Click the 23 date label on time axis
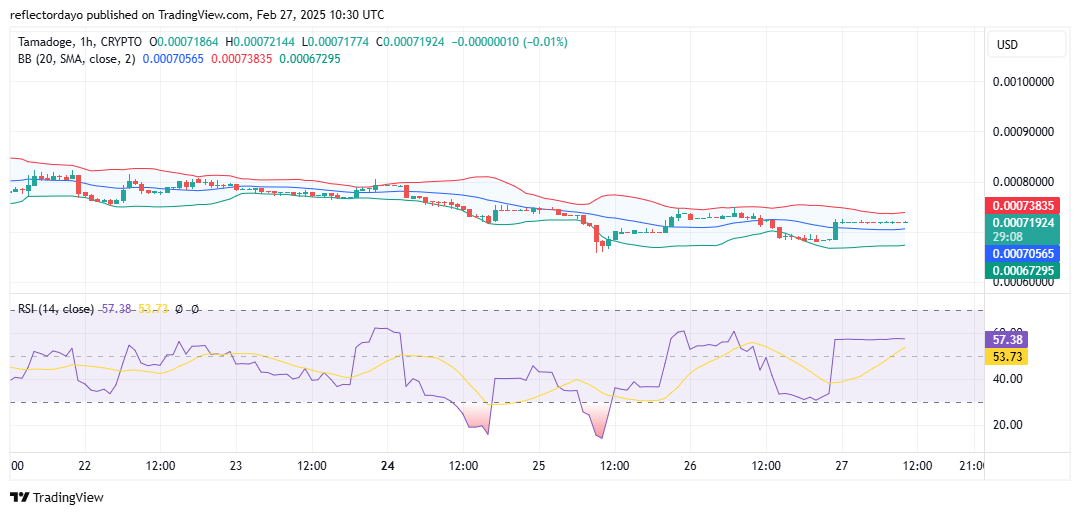This screenshot has width=1080, height=515. tap(236, 466)
